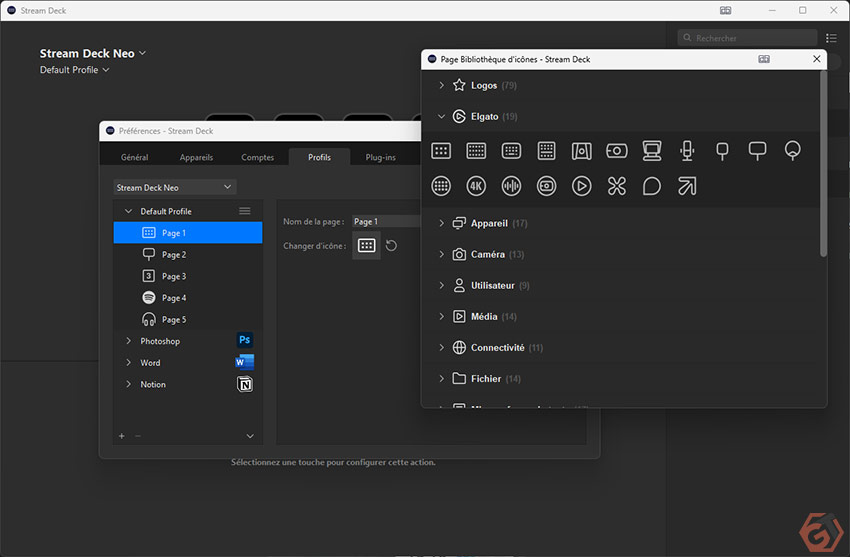Viewport: 850px width, 557px height.
Task: Expand the Fichier icon category
Action: [x=441, y=379]
